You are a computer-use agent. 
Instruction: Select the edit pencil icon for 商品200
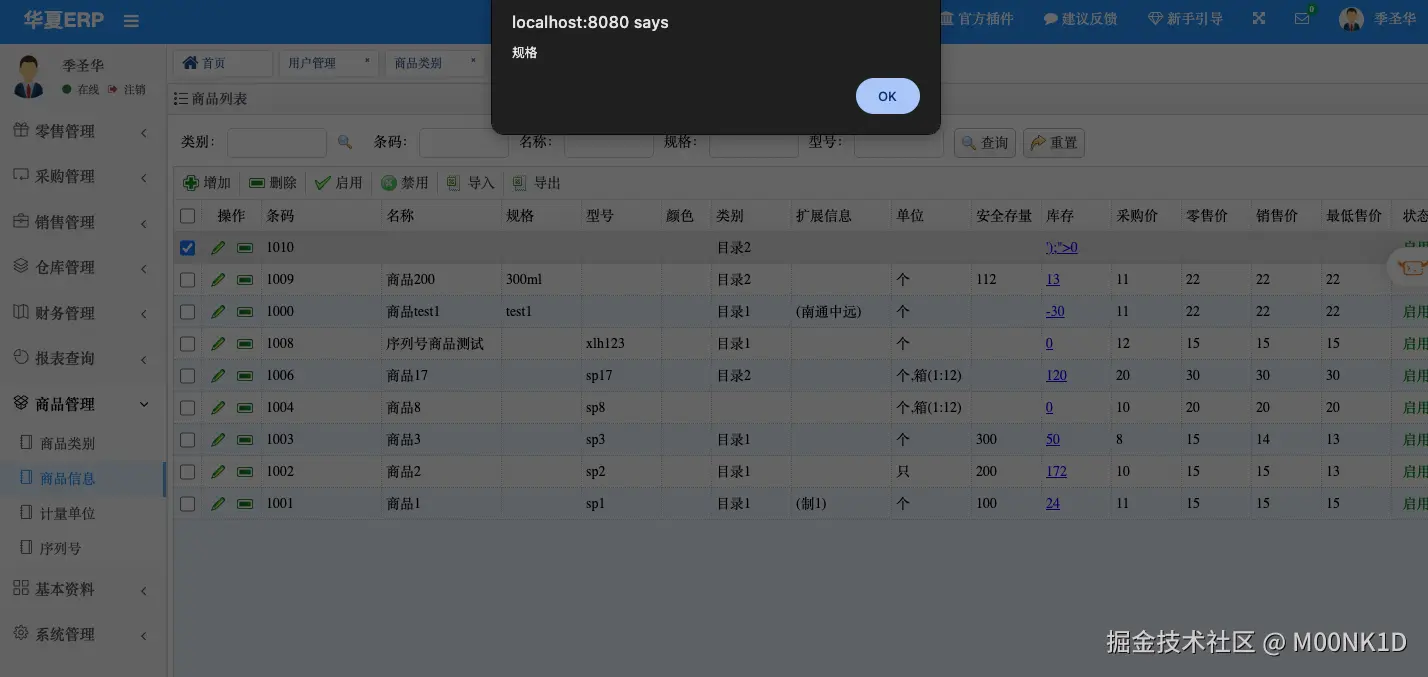coord(218,279)
